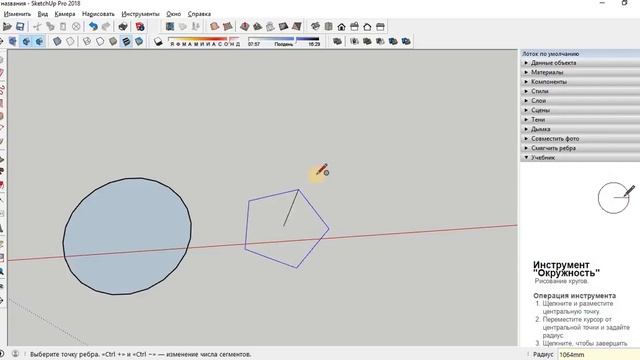This screenshot has height=360, width=640.
Task: Expand the Слои panel
Action: pos(580,100)
